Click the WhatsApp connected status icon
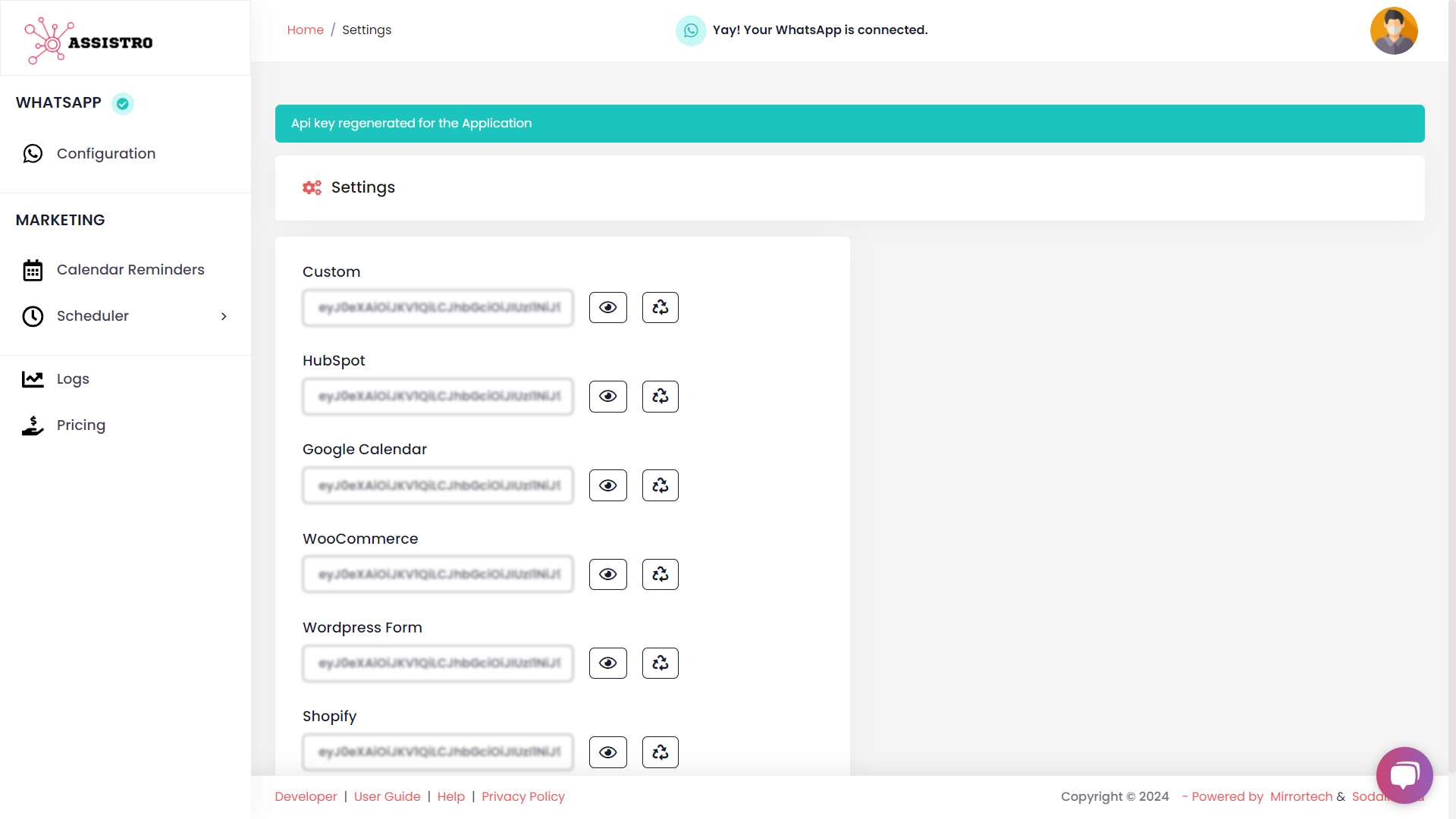 (x=690, y=30)
